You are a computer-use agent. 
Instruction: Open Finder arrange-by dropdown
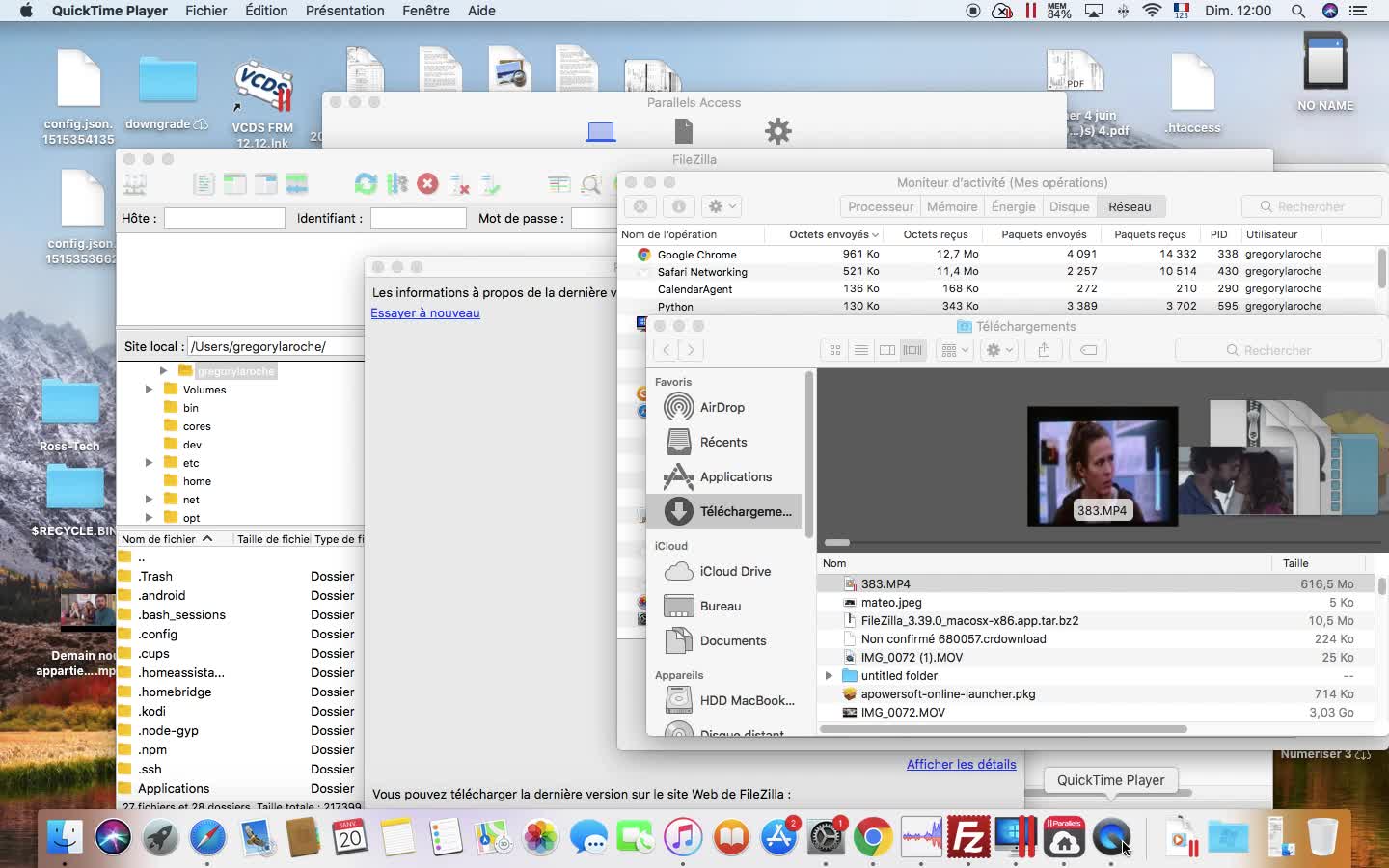954,350
